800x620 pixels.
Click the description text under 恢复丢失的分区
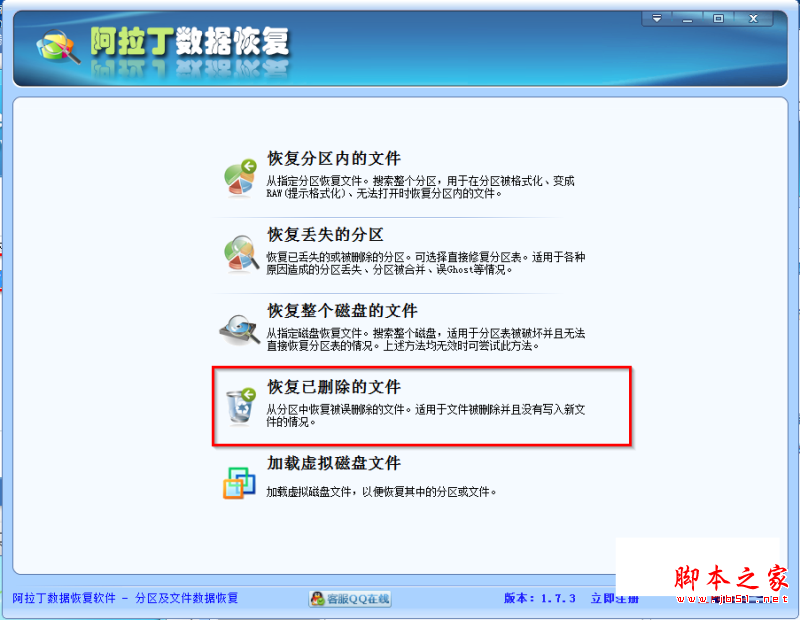point(426,263)
